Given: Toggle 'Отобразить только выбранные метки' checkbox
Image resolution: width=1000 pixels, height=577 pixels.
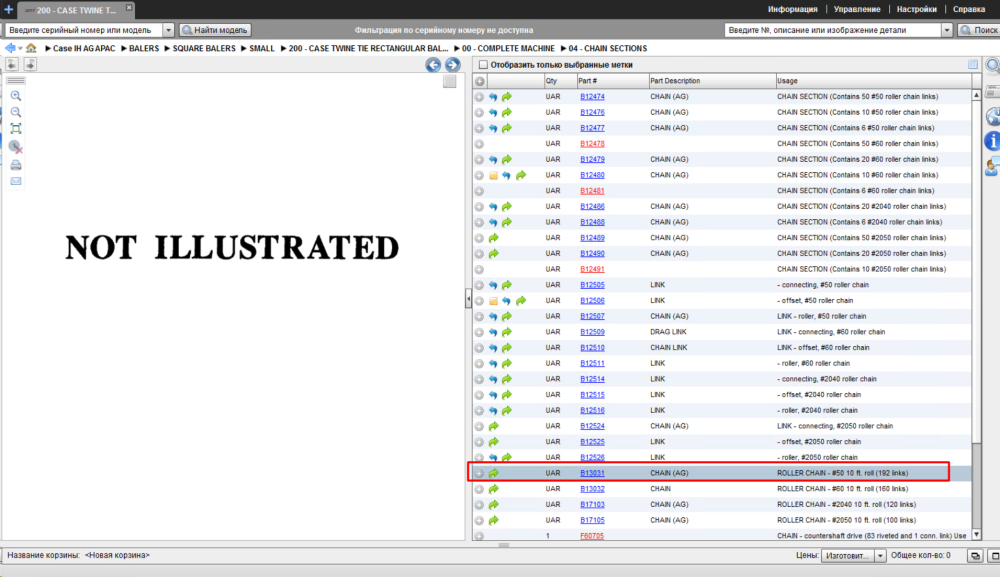Looking at the screenshot, I should coord(483,64).
